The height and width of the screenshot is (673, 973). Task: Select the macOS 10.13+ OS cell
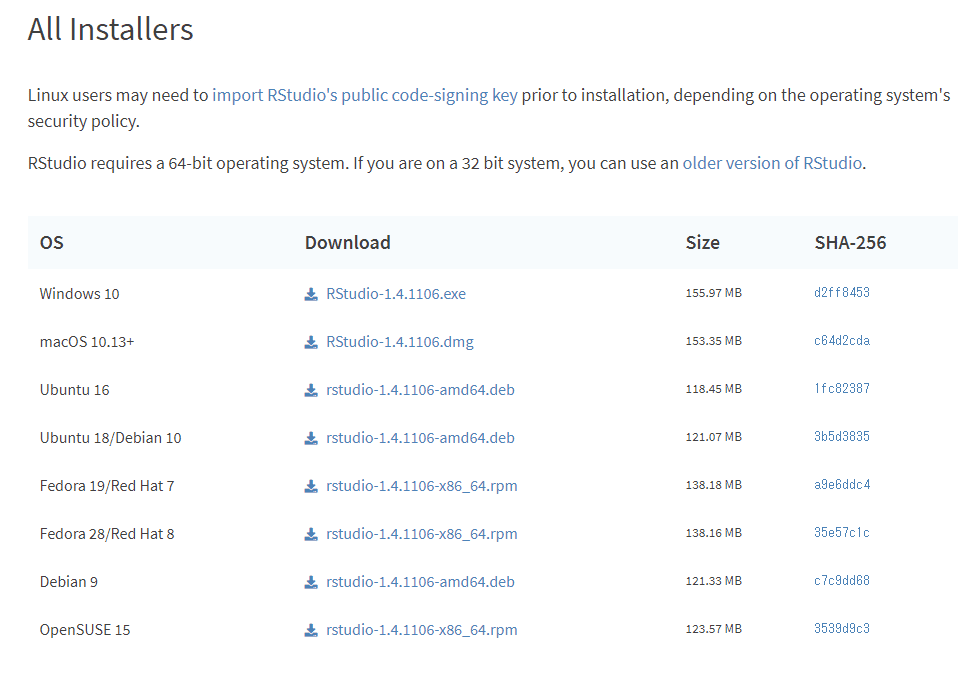pyautogui.click(x=87, y=342)
